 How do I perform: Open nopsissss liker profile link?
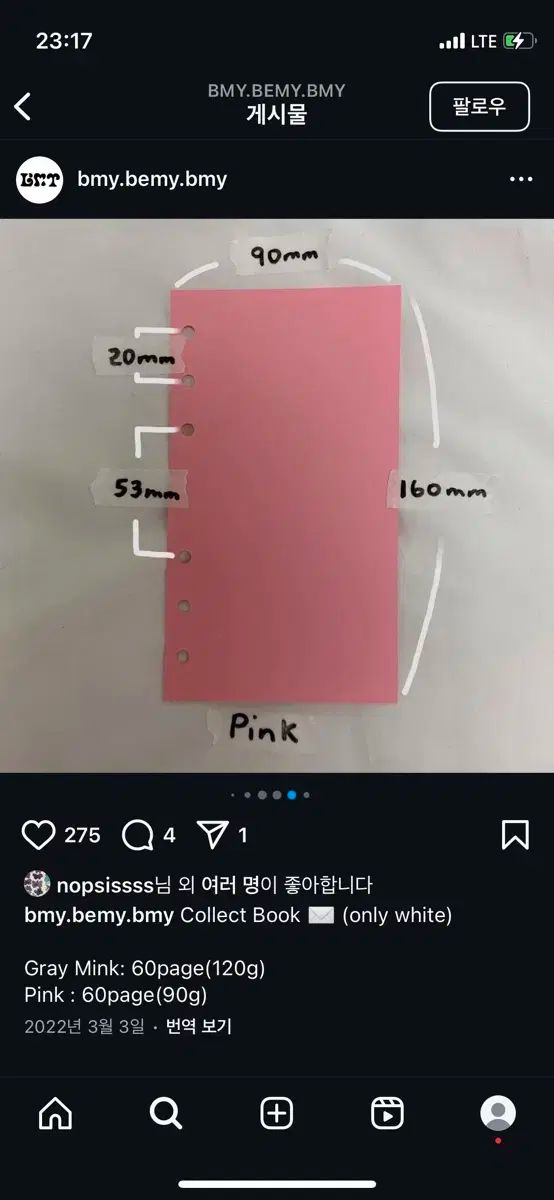[x=103, y=885]
